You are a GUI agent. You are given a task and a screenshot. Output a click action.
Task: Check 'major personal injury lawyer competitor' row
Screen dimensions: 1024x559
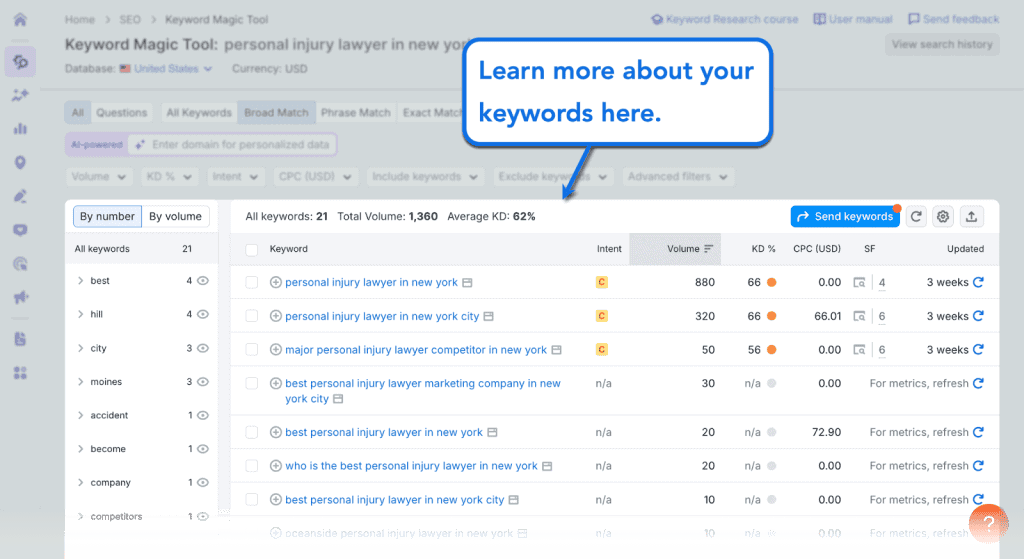(x=251, y=349)
